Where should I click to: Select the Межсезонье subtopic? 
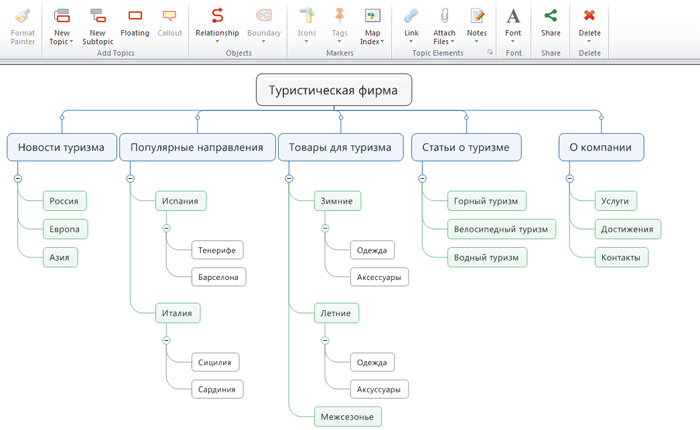[x=348, y=417]
